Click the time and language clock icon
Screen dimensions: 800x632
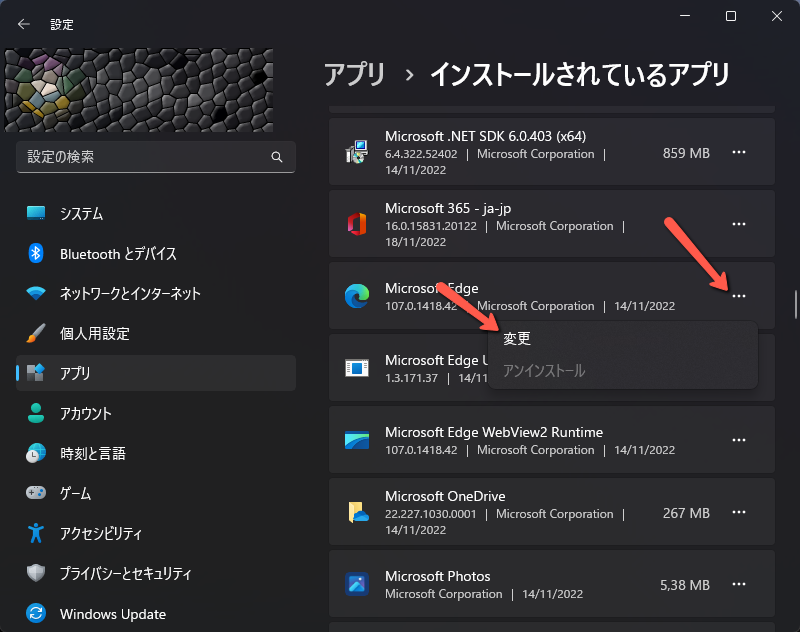(36, 453)
